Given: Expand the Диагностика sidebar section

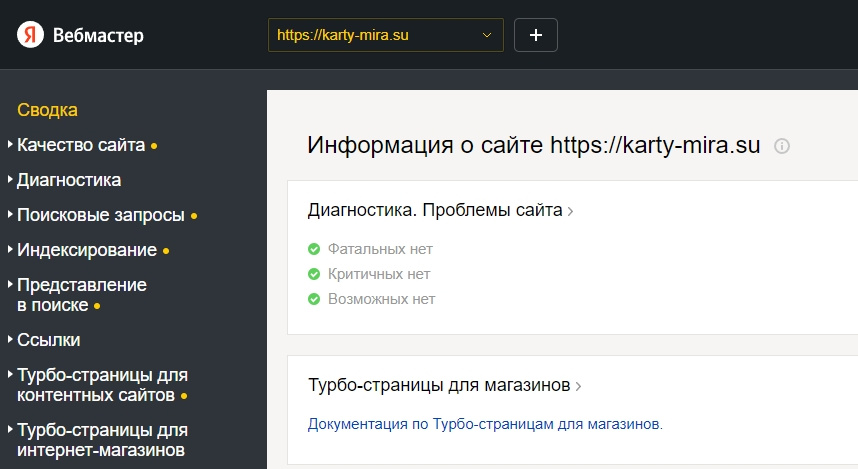Looking at the screenshot, I should (x=69, y=180).
